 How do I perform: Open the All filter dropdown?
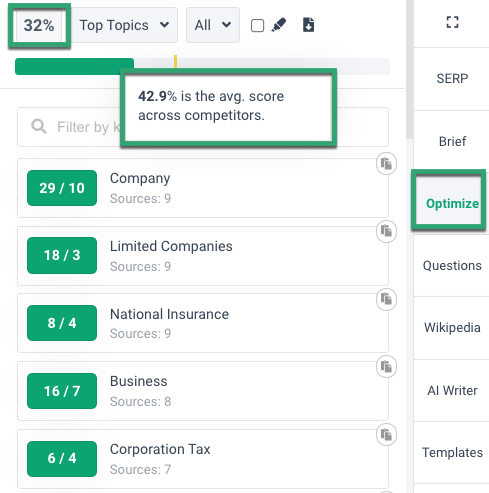(x=213, y=25)
